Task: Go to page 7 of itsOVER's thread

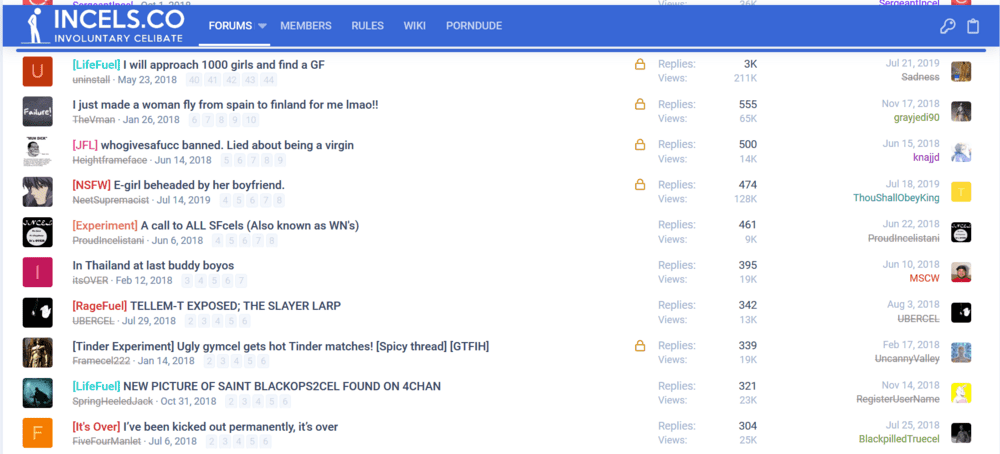Action: (x=240, y=281)
